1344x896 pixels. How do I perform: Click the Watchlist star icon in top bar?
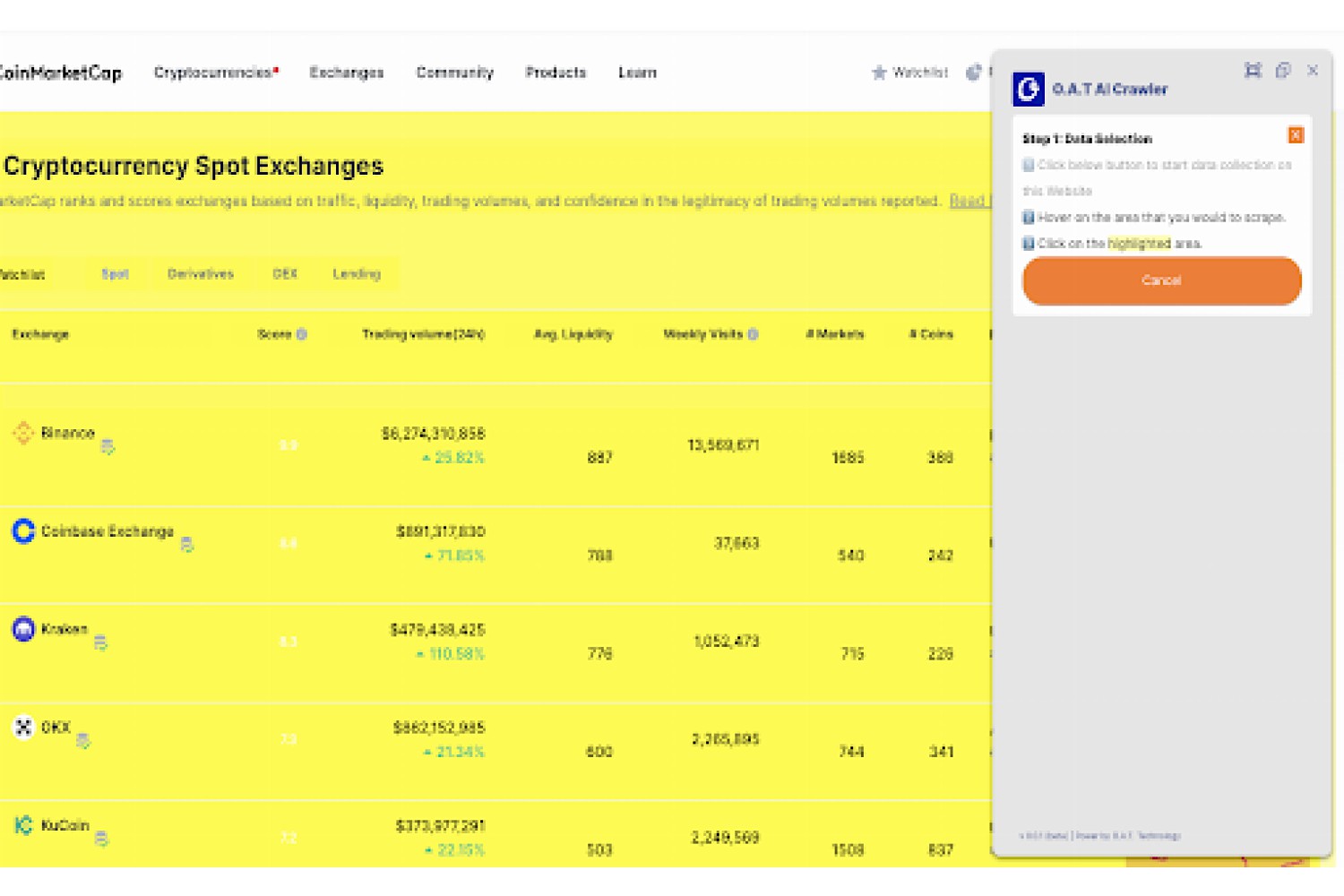click(x=879, y=73)
